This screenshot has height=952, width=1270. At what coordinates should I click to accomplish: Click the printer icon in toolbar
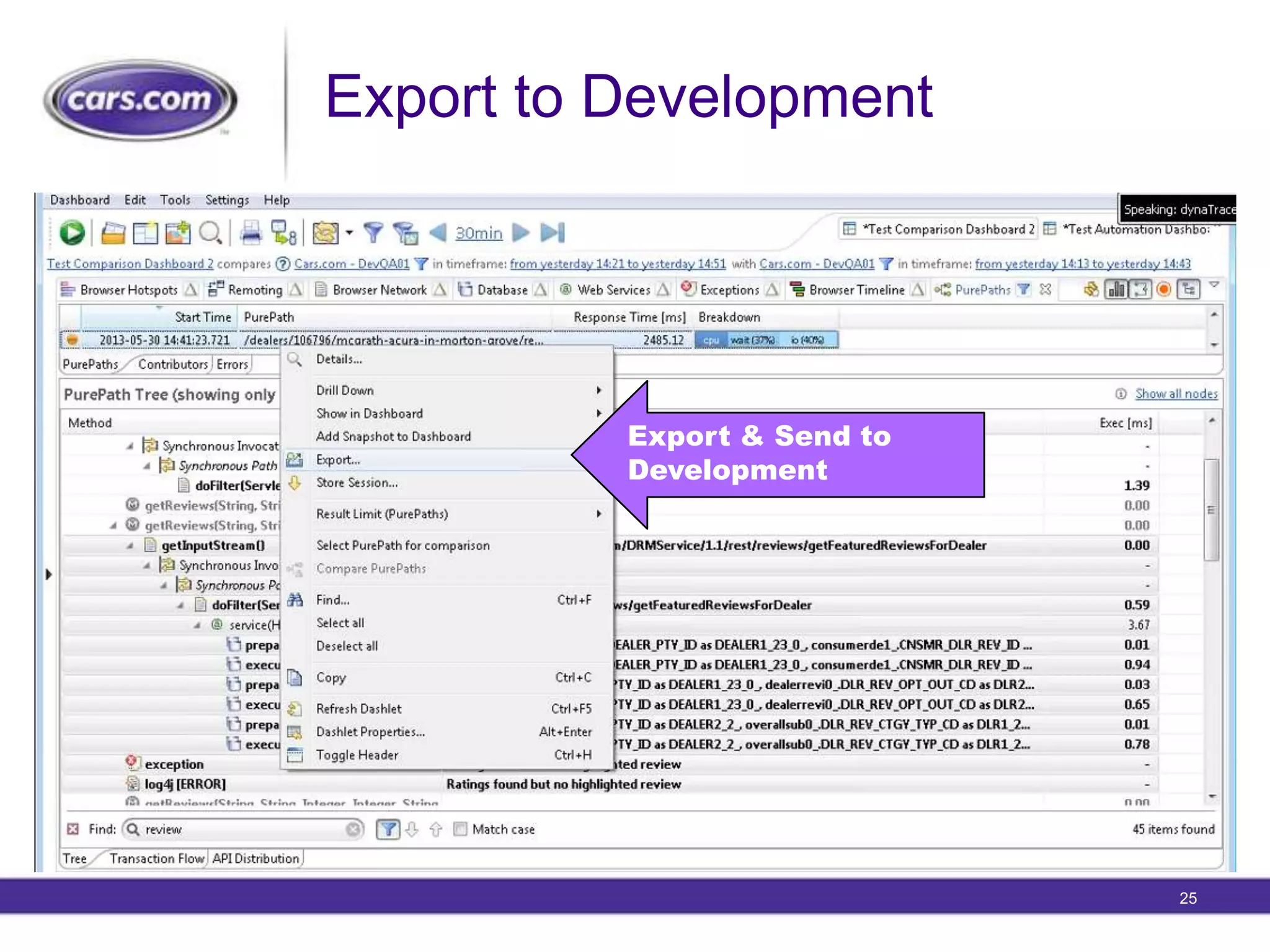click(x=251, y=233)
